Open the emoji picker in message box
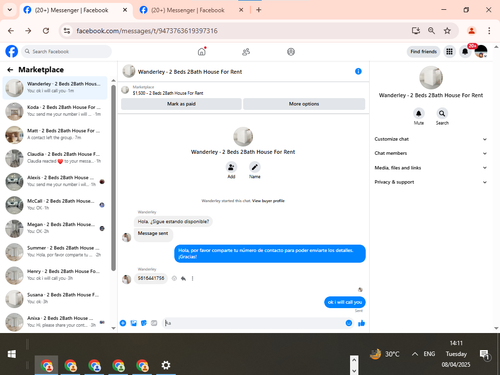 pyautogui.click(x=349, y=323)
